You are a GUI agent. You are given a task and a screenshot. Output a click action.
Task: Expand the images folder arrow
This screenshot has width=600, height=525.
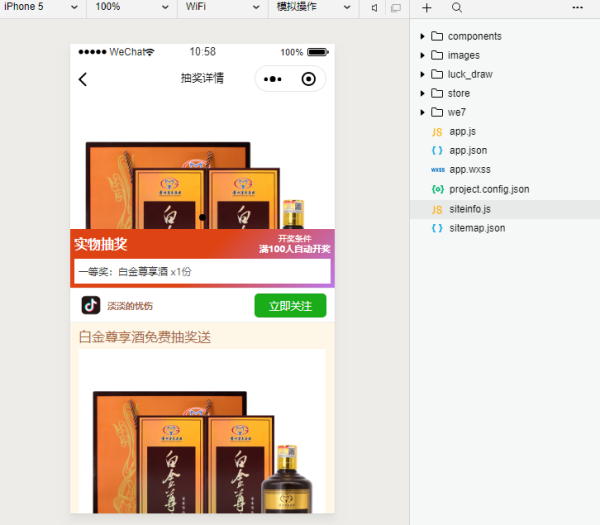[422, 55]
